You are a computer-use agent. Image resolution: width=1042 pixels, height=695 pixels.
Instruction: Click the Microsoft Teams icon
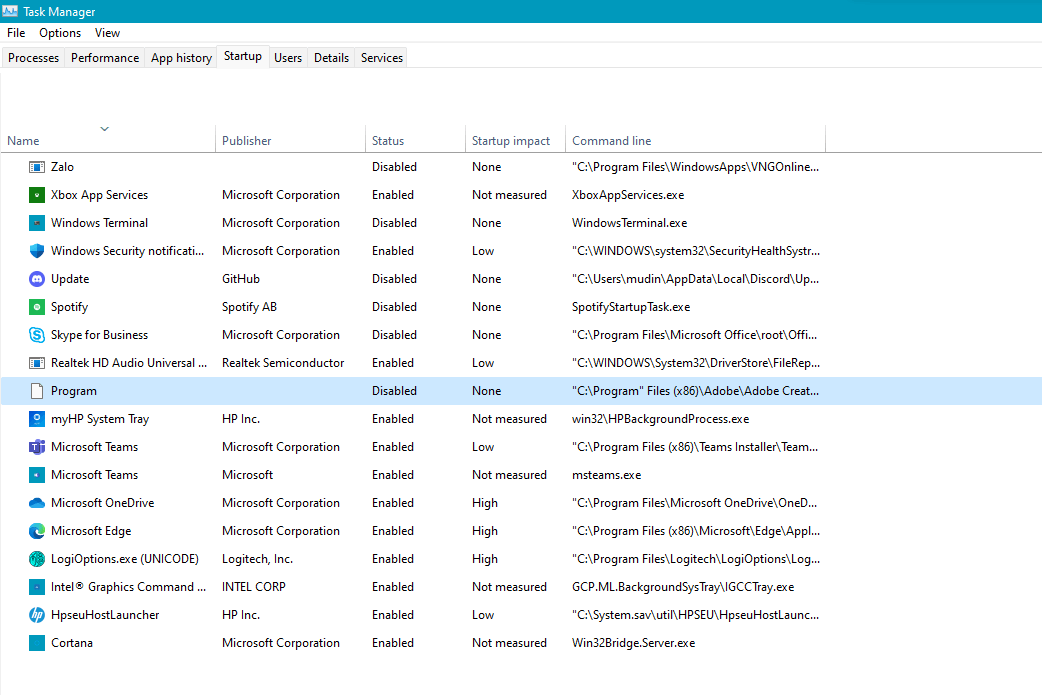point(31,447)
